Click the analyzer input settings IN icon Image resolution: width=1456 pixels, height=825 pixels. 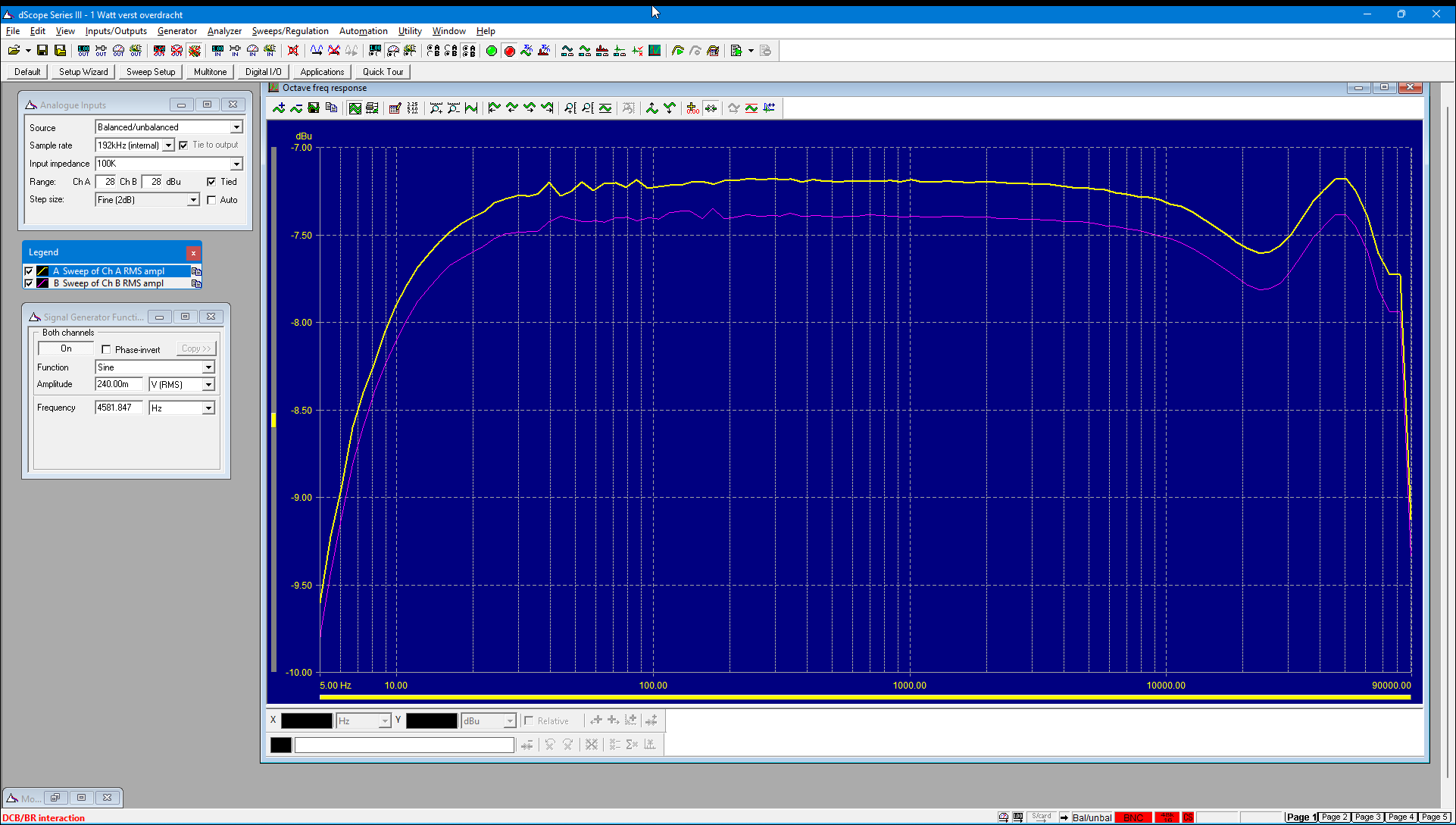[x=217, y=51]
